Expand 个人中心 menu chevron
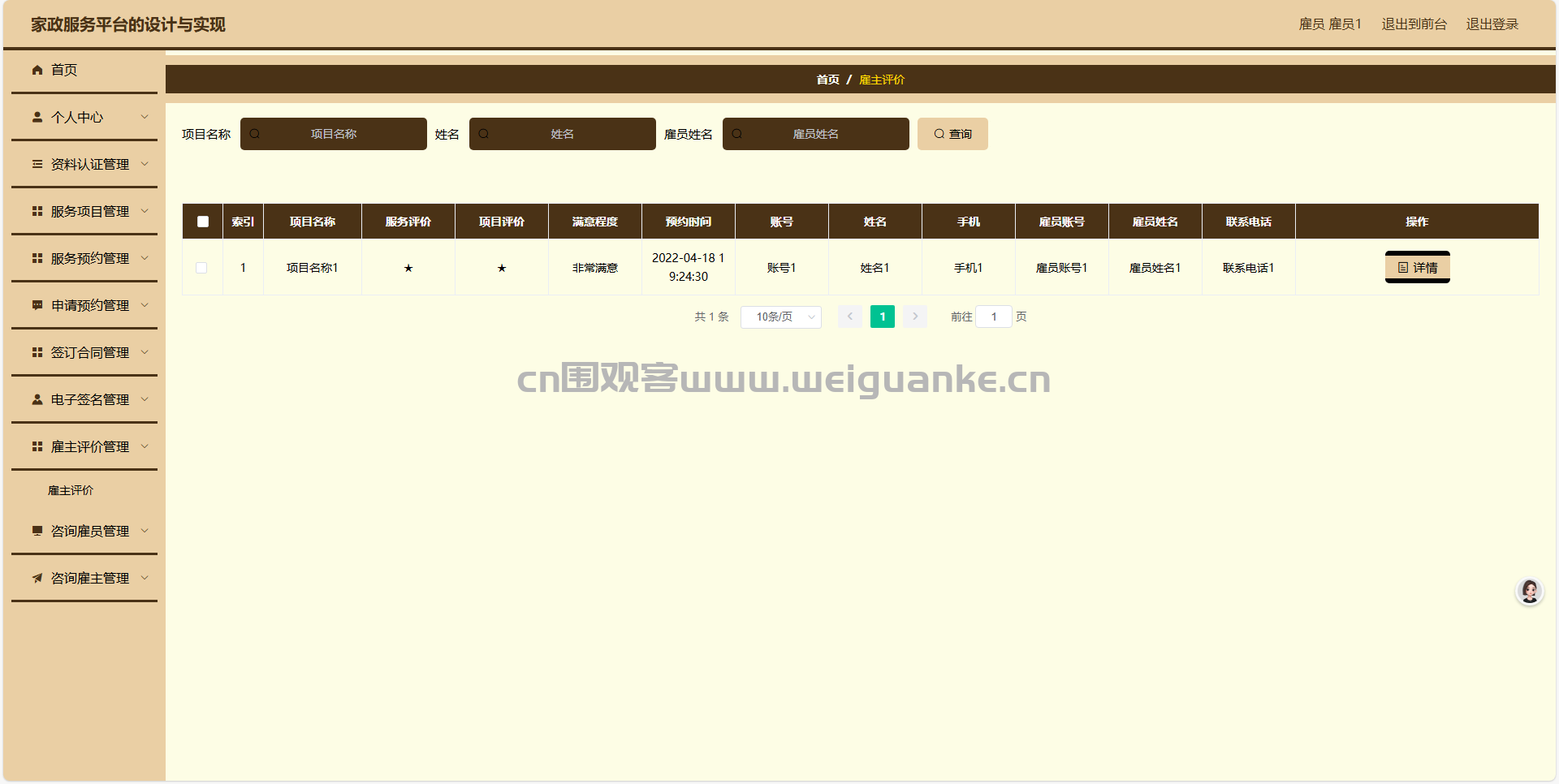Screen dimensions: 1559x784 [x=145, y=117]
